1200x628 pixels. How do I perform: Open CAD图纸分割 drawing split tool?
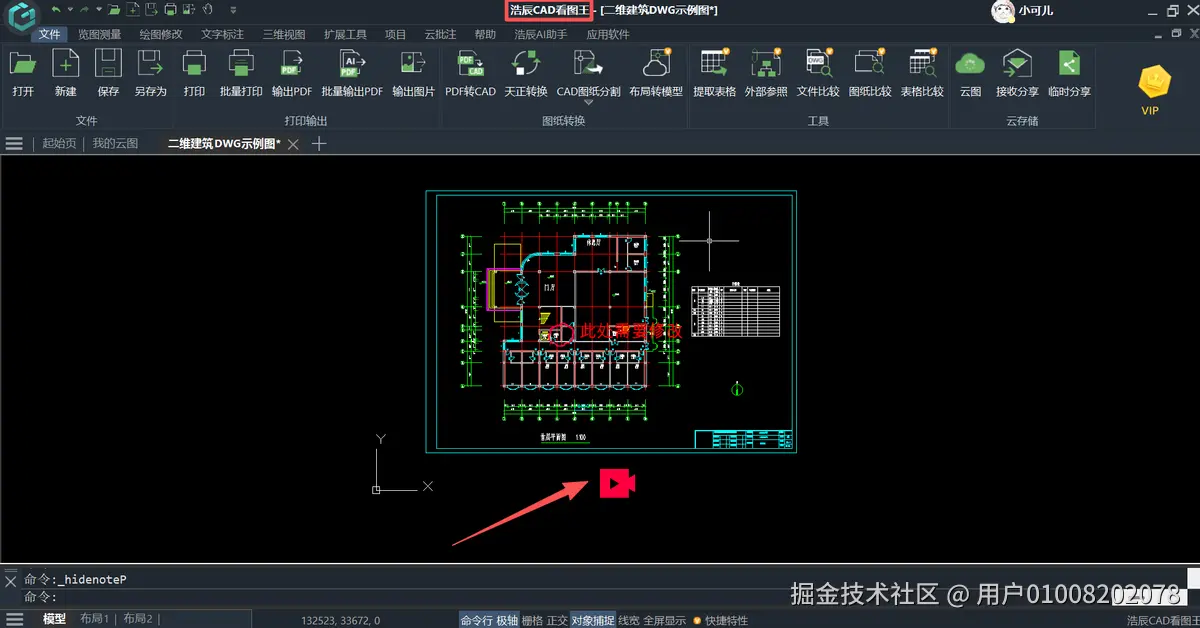588,73
